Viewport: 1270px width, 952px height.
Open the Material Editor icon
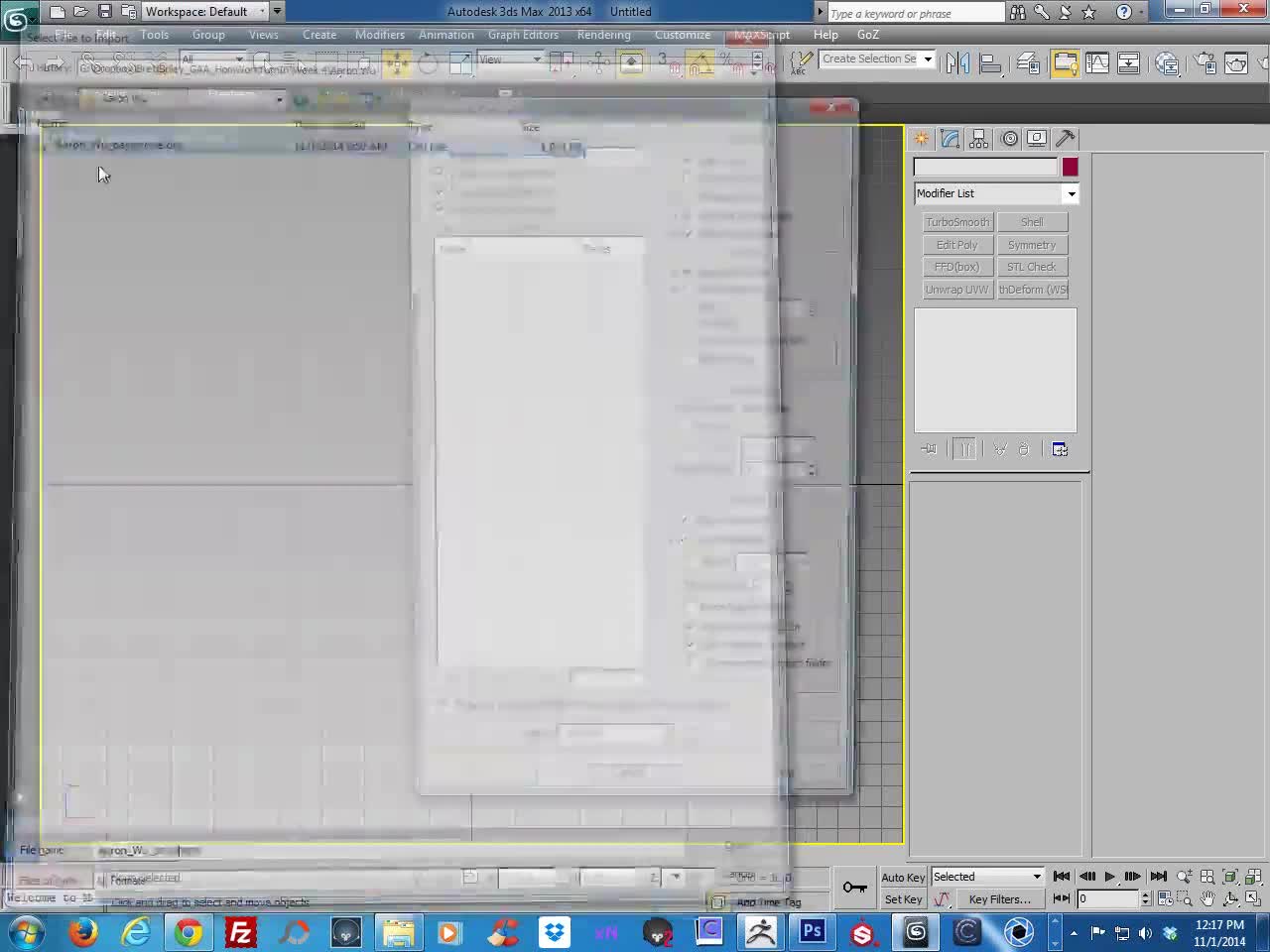(x=1168, y=63)
